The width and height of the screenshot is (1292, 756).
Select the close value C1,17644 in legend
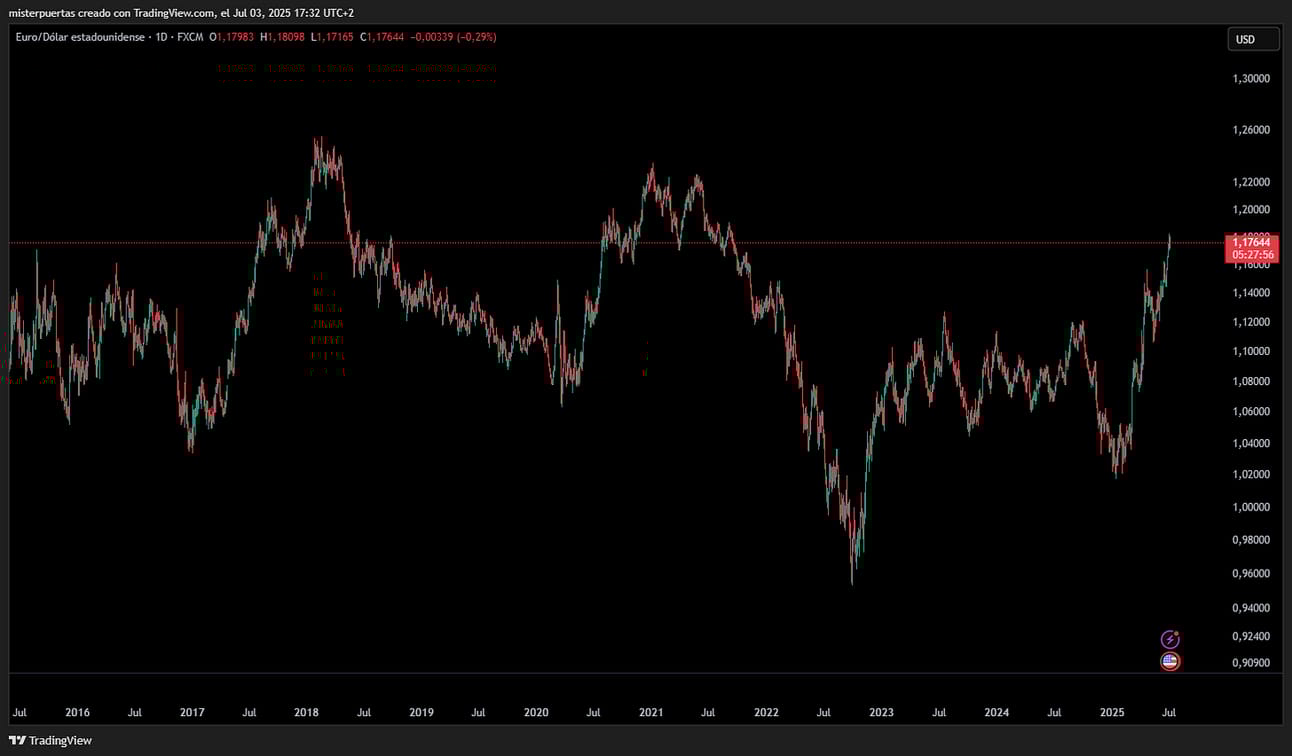382,37
